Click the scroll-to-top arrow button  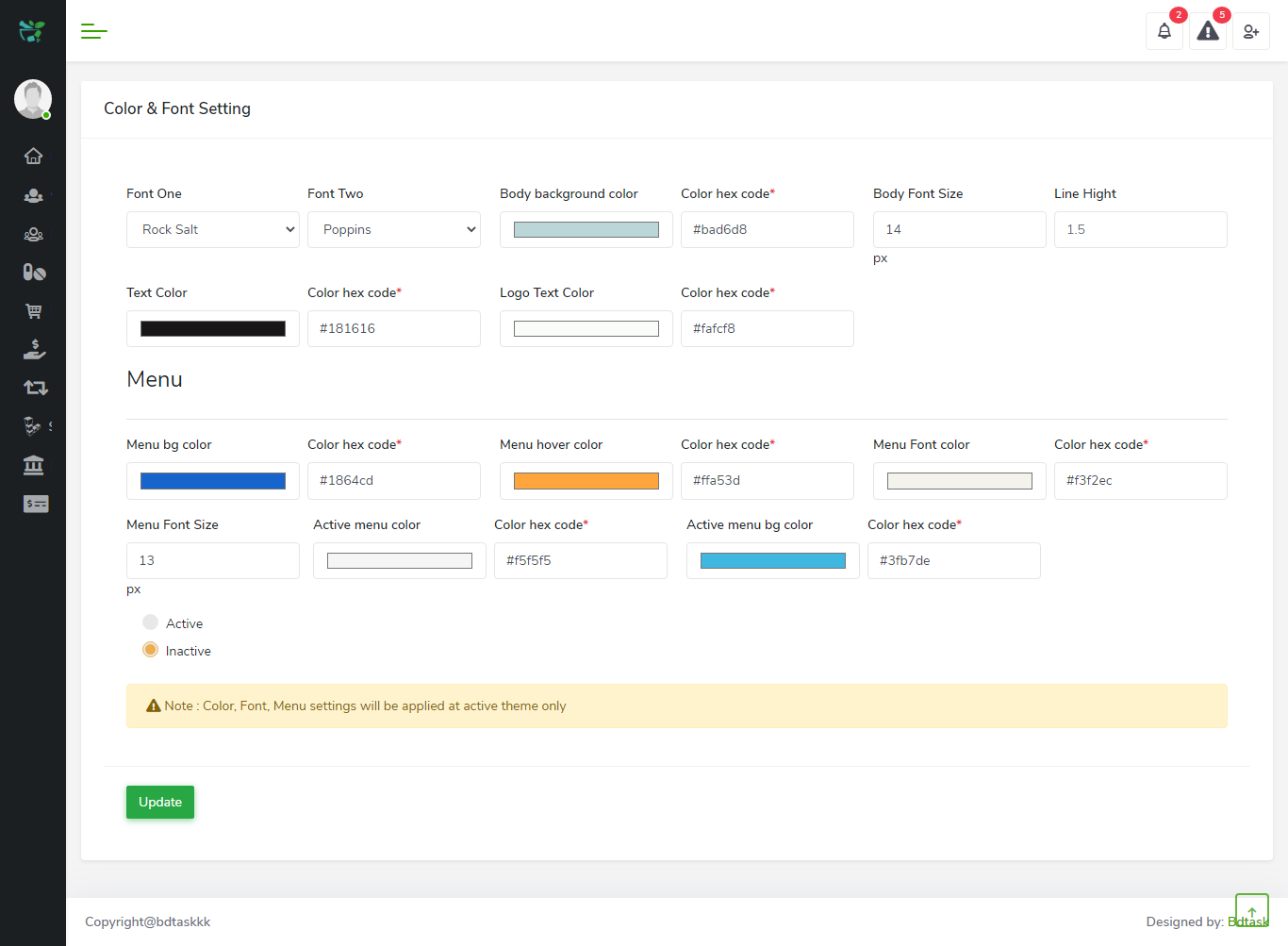1252,911
